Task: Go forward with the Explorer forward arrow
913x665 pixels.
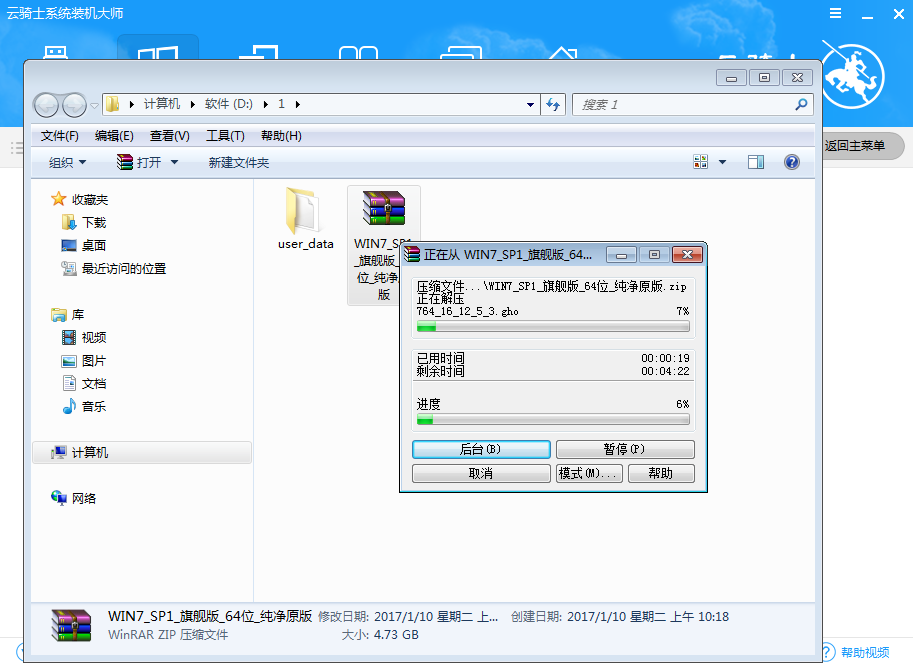Action: [x=74, y=105]
